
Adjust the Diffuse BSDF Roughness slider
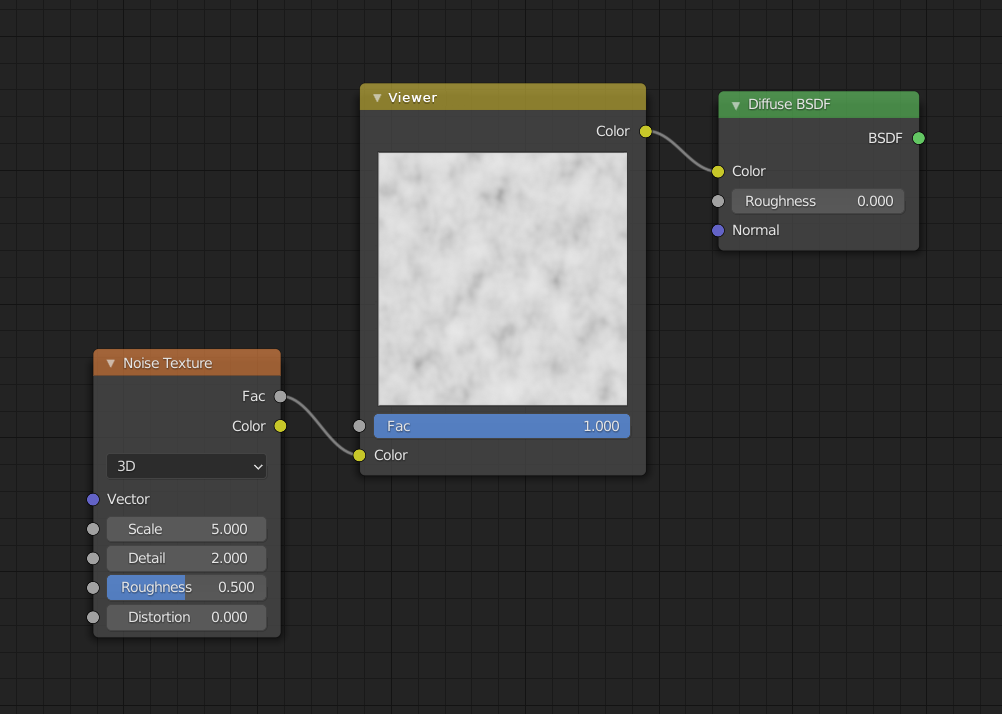[x=817, y=201]
